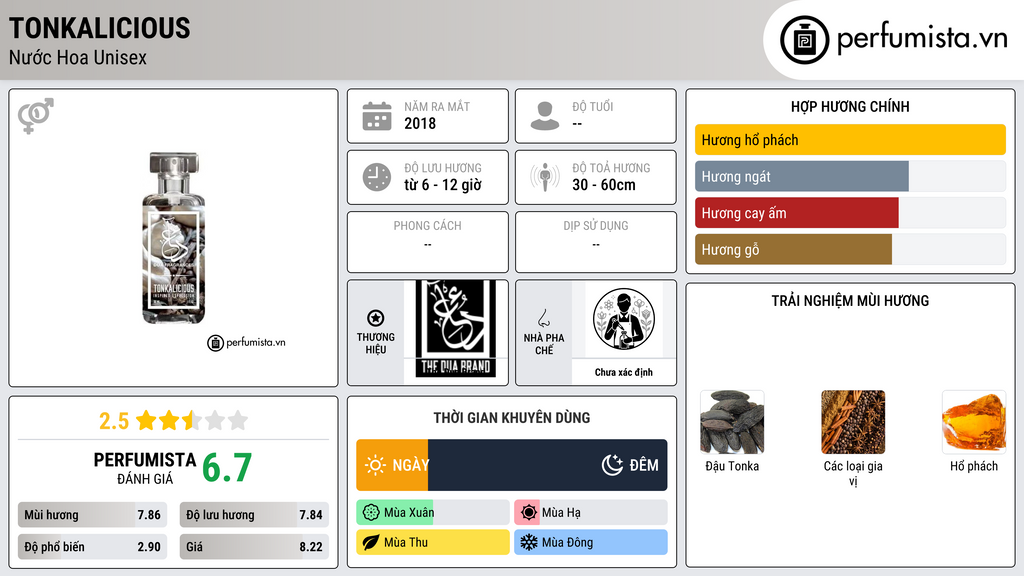1024x576 pixels.
Task: Select the Mùa Đông season bar
Action: pyautogui.click(x=591, y=542)
